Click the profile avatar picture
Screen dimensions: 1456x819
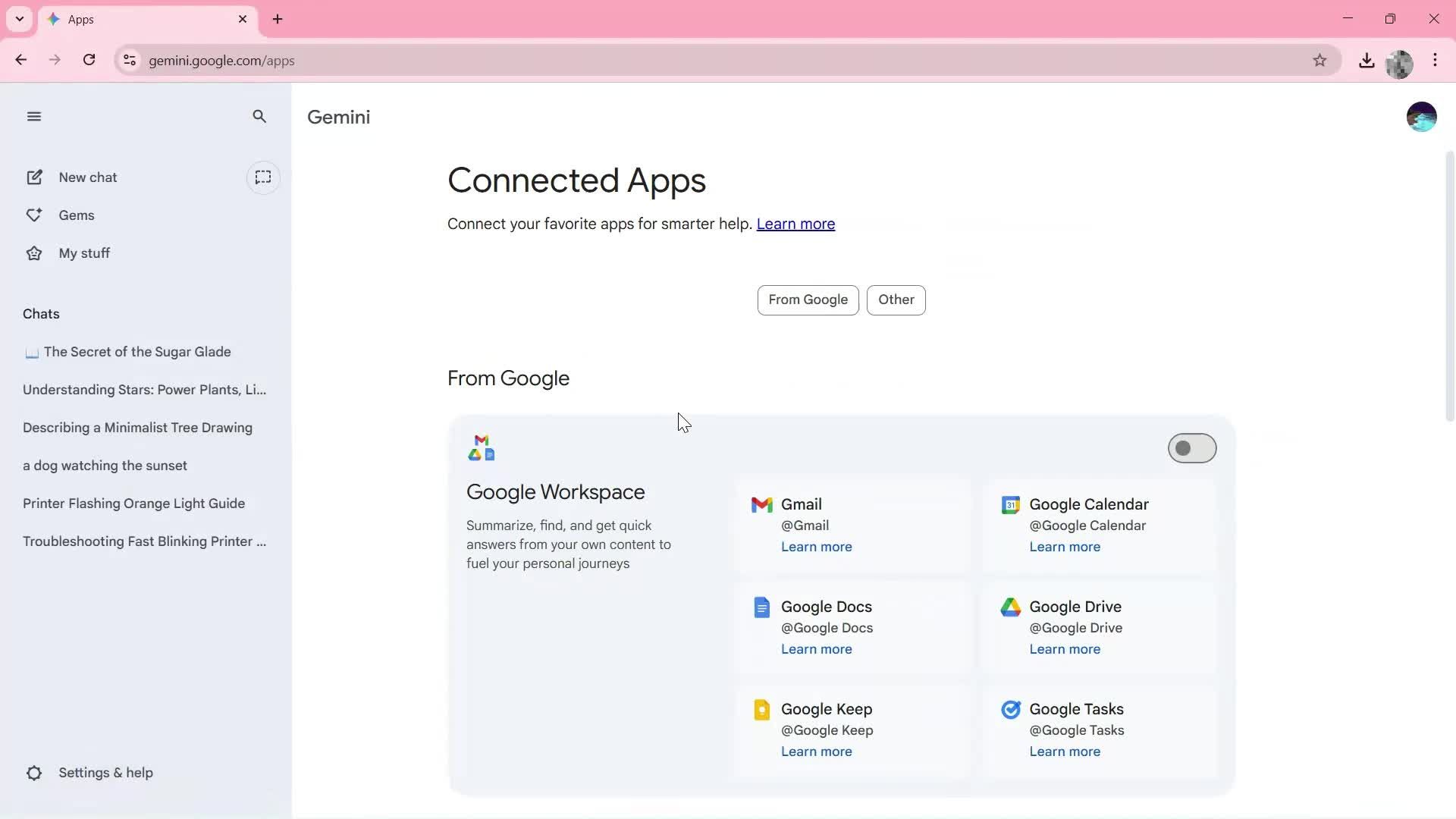point(1422,116)
